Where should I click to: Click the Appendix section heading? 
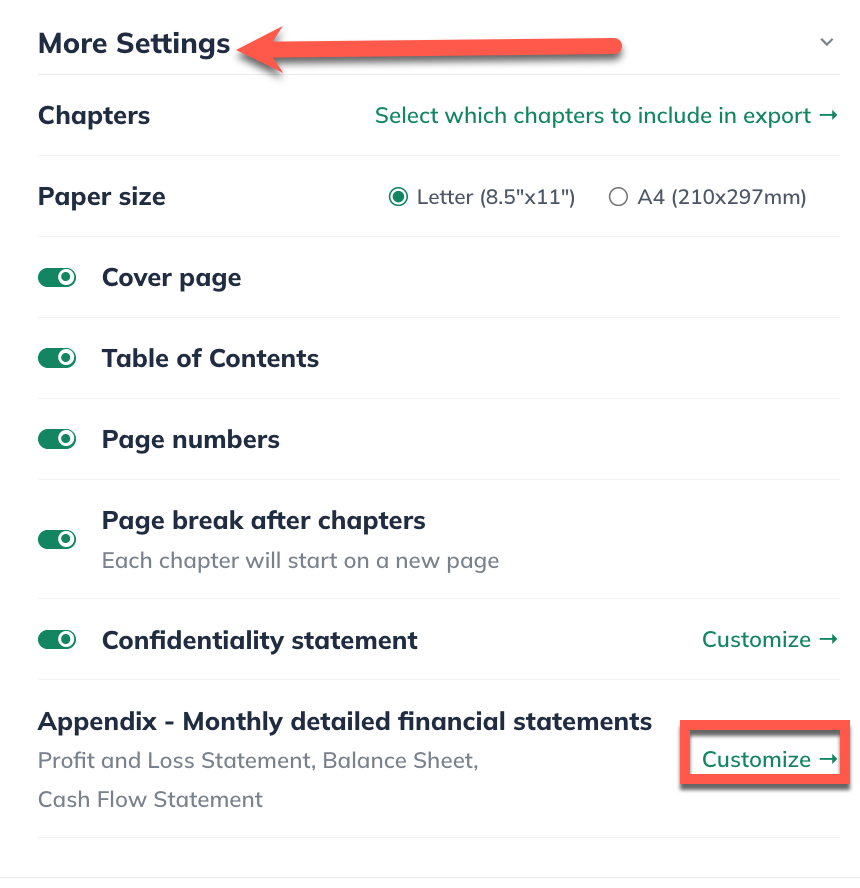[344, 721]
